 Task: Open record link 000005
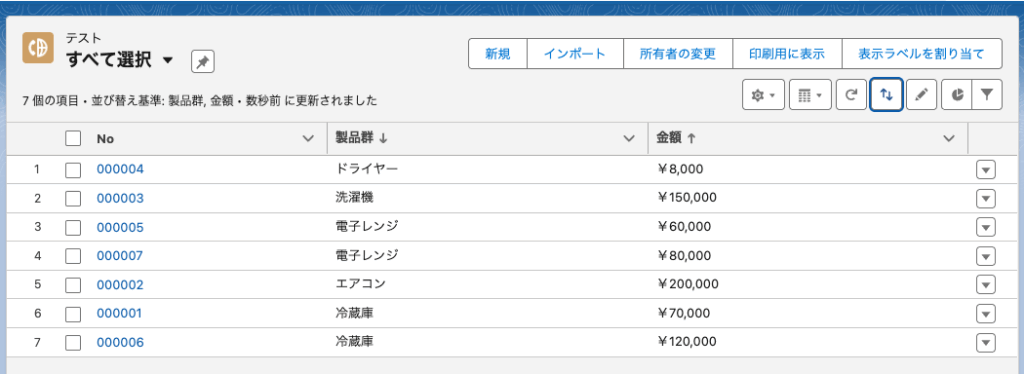(120, 227)
